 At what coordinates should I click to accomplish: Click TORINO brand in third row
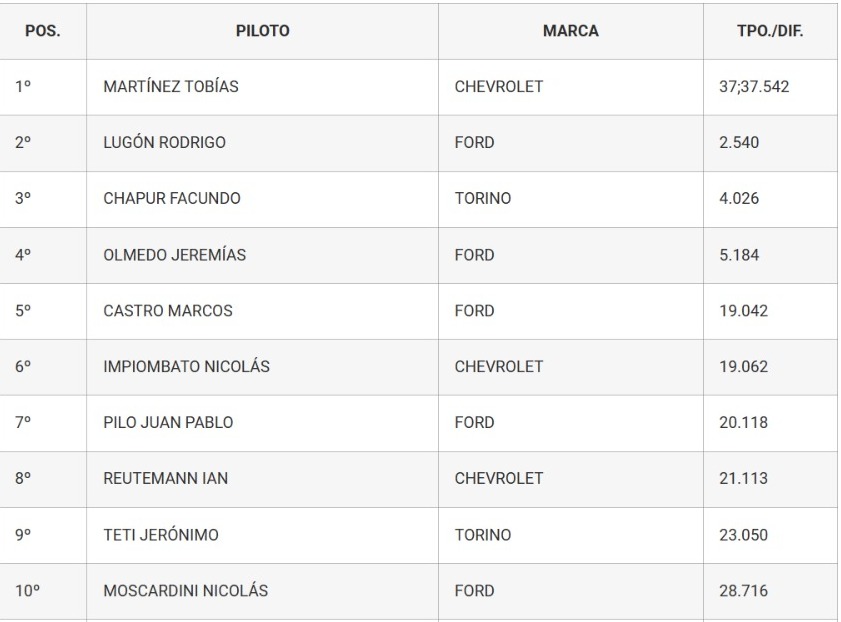(x=483, y=199)
